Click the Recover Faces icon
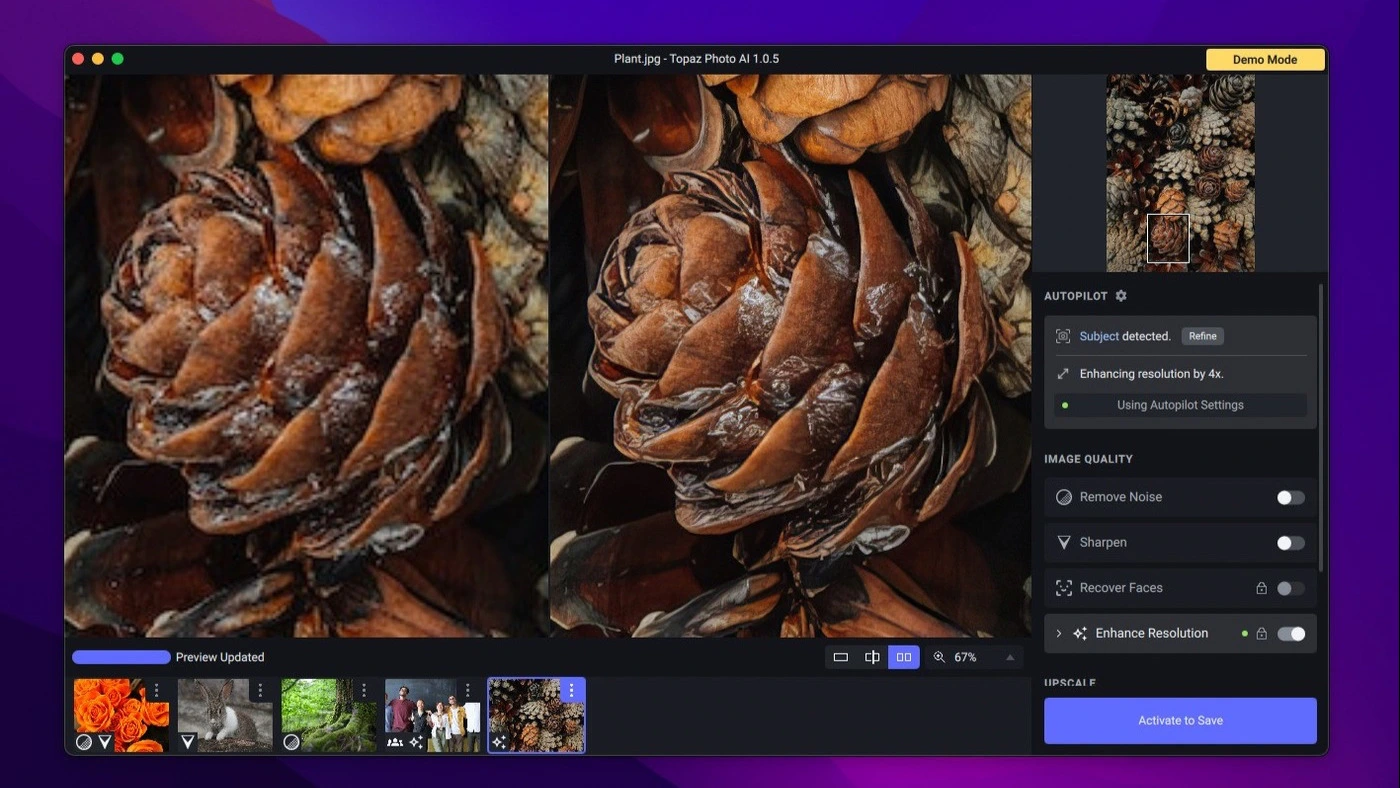1400x788 pixels. click(1064, 588)
